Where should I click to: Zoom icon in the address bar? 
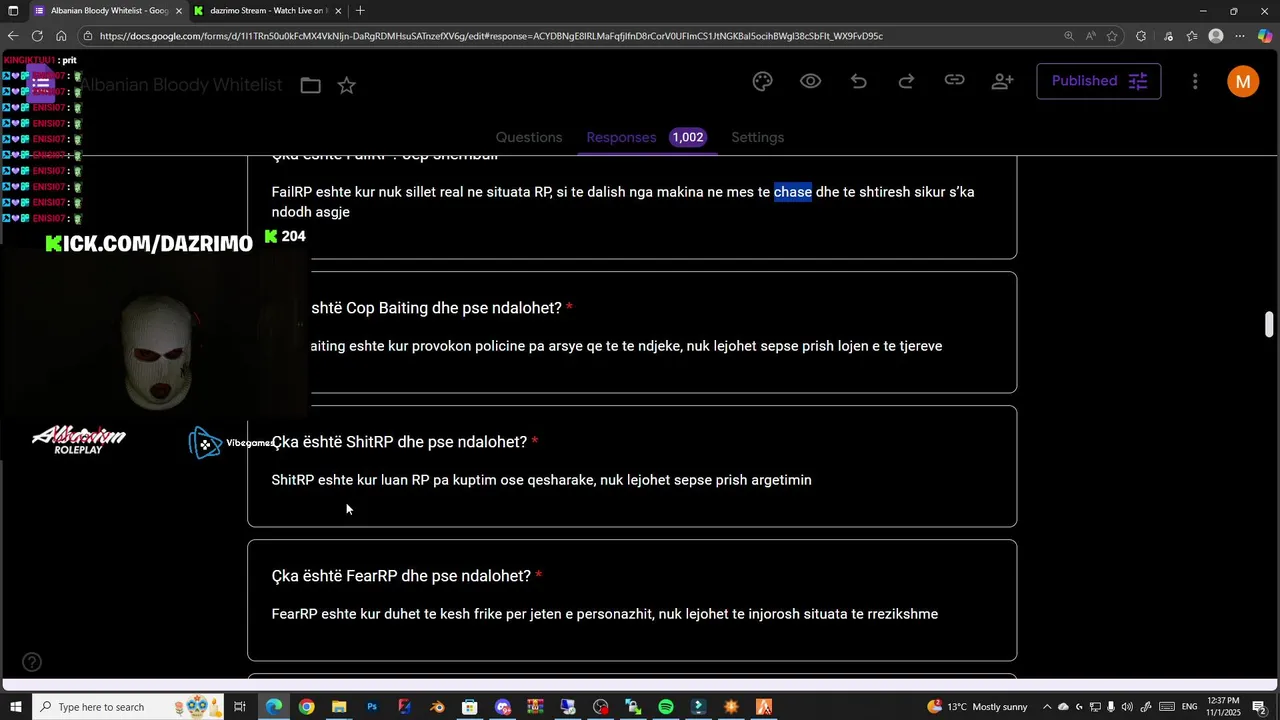pyautogui.click(x=1069, y=36)
